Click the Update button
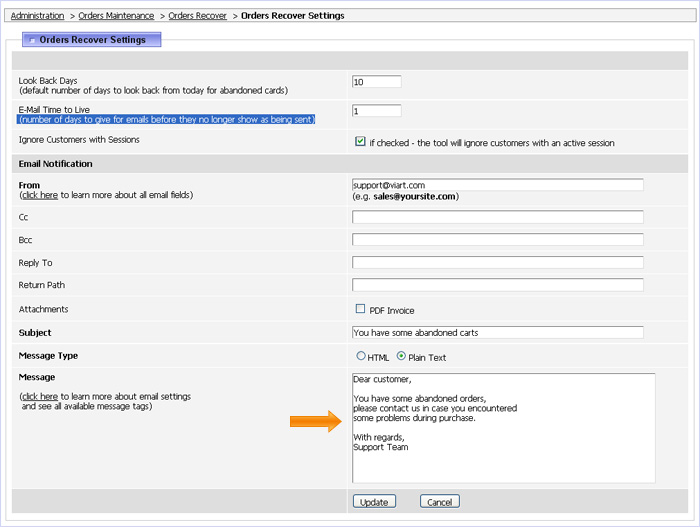 point(374,502)
